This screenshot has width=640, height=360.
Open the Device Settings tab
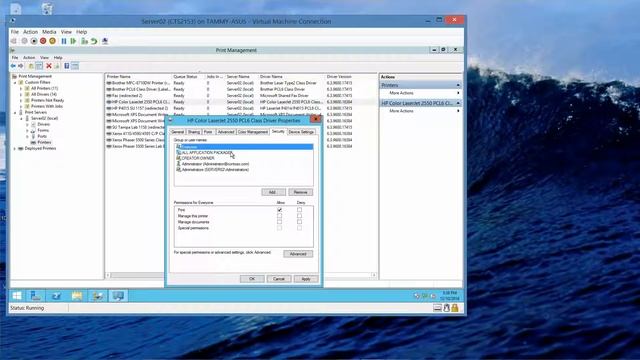(301, 132)
